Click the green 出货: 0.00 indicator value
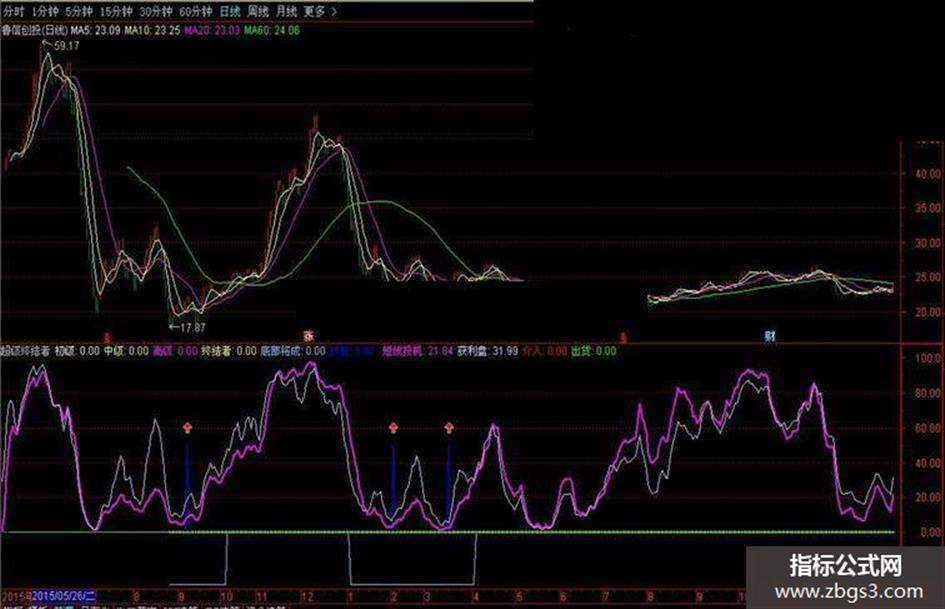The image size is (945, 609). click(x=594, y=350)
